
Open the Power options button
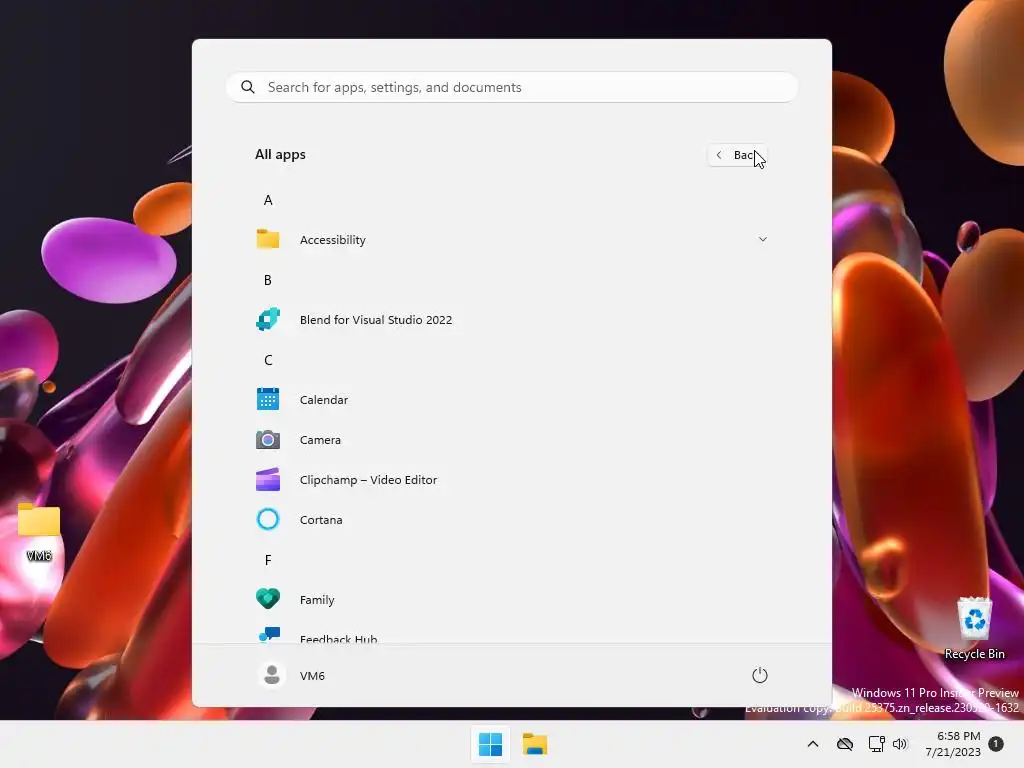tap(759, 675)
